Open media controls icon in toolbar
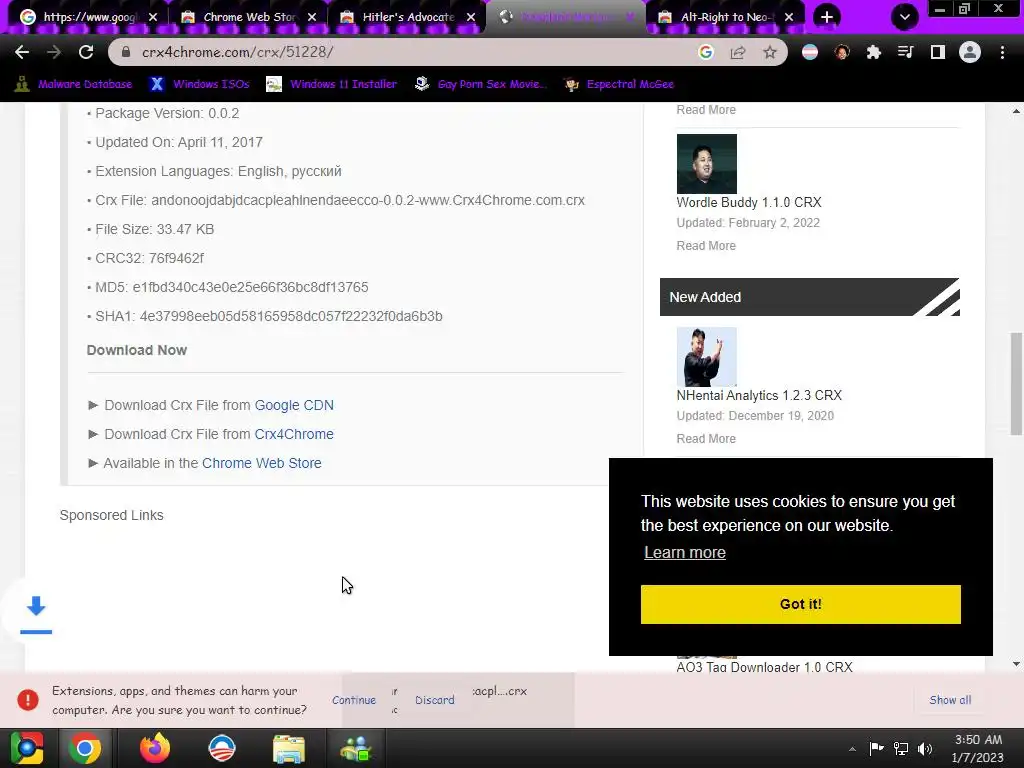Screen dimensions: 1024x768 [x=906, y=52]
